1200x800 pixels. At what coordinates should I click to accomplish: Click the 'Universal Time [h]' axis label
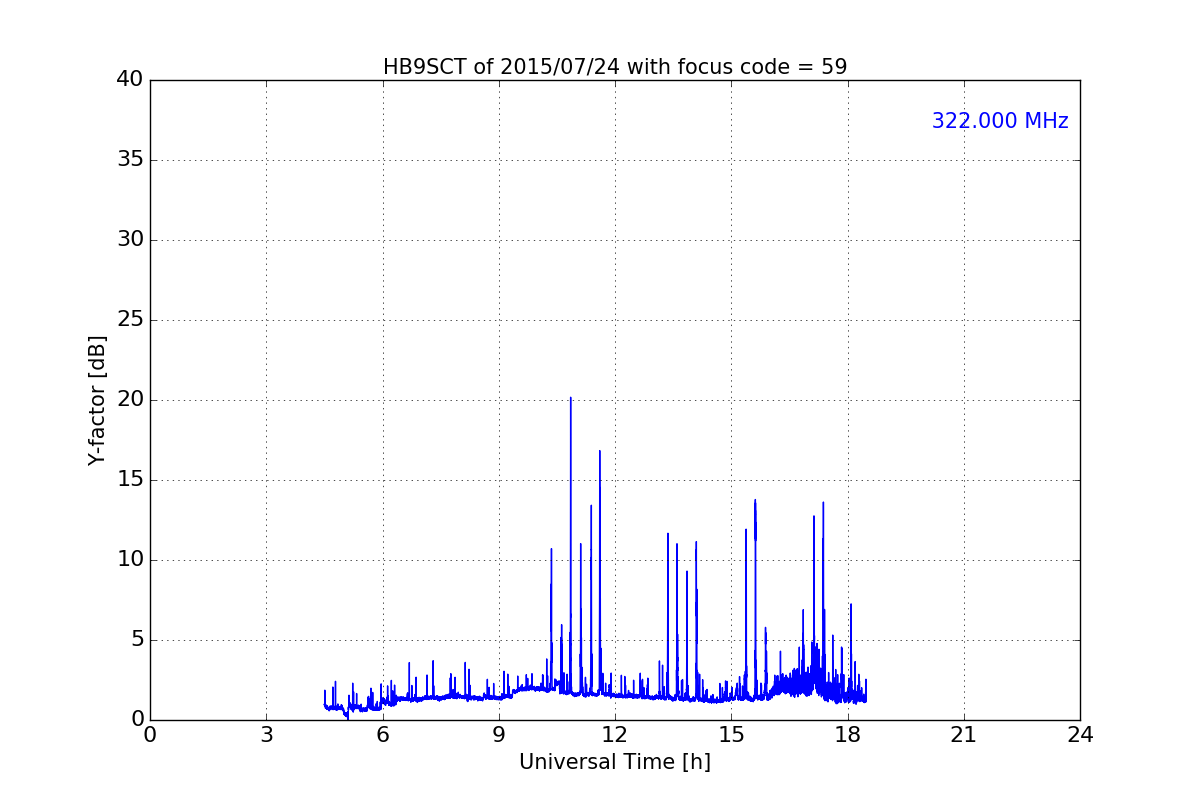615,762
